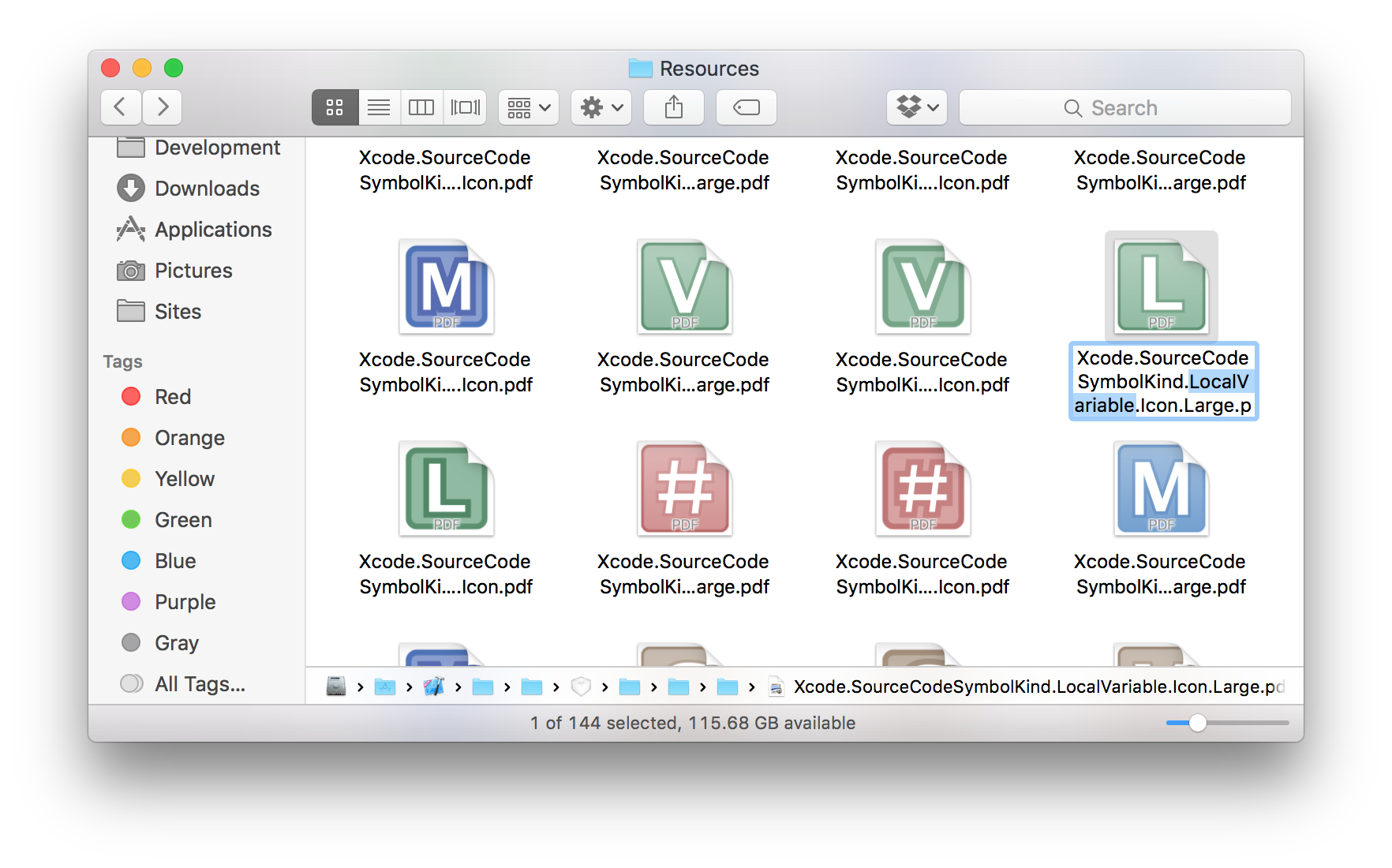Select the Green tag
Viewport: 1392px width, 868px height.
pyautogui.click(x=167, y=520)
